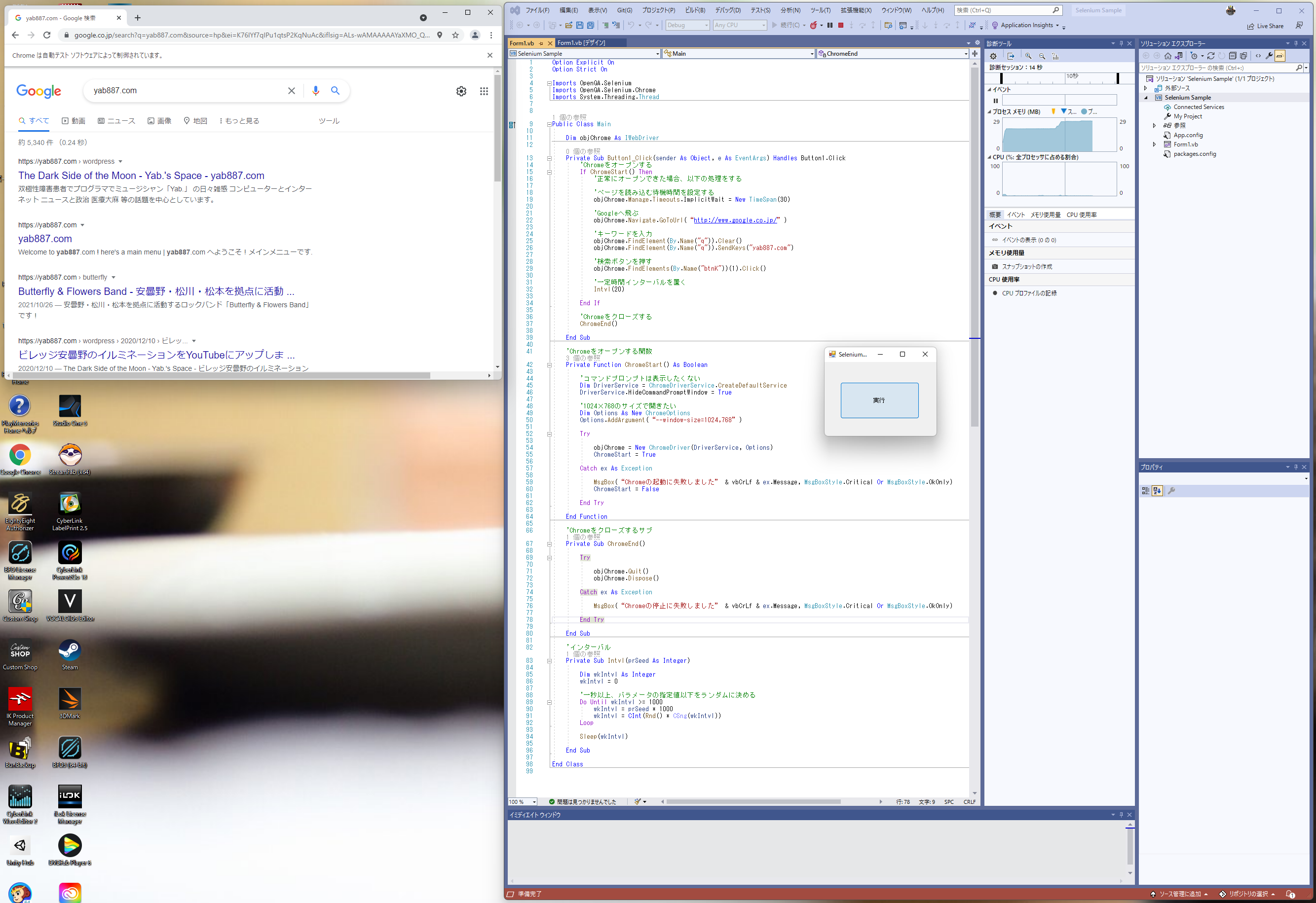Viewport: 1316px width, 903px height.
Task: Open the Butterfly & Flowers Band result link
Action: click(156, 291)
